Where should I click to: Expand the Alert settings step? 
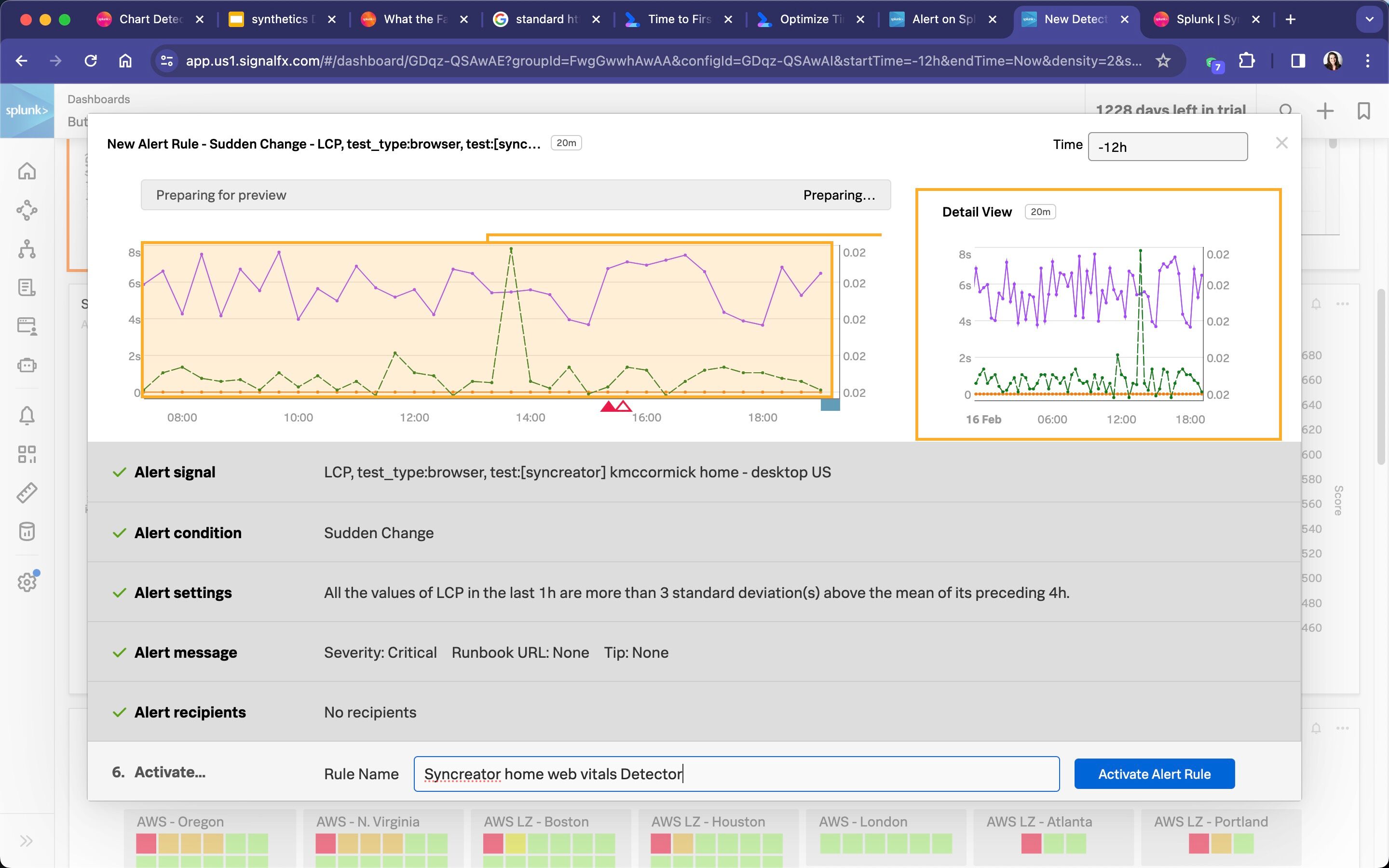[694, 593]
